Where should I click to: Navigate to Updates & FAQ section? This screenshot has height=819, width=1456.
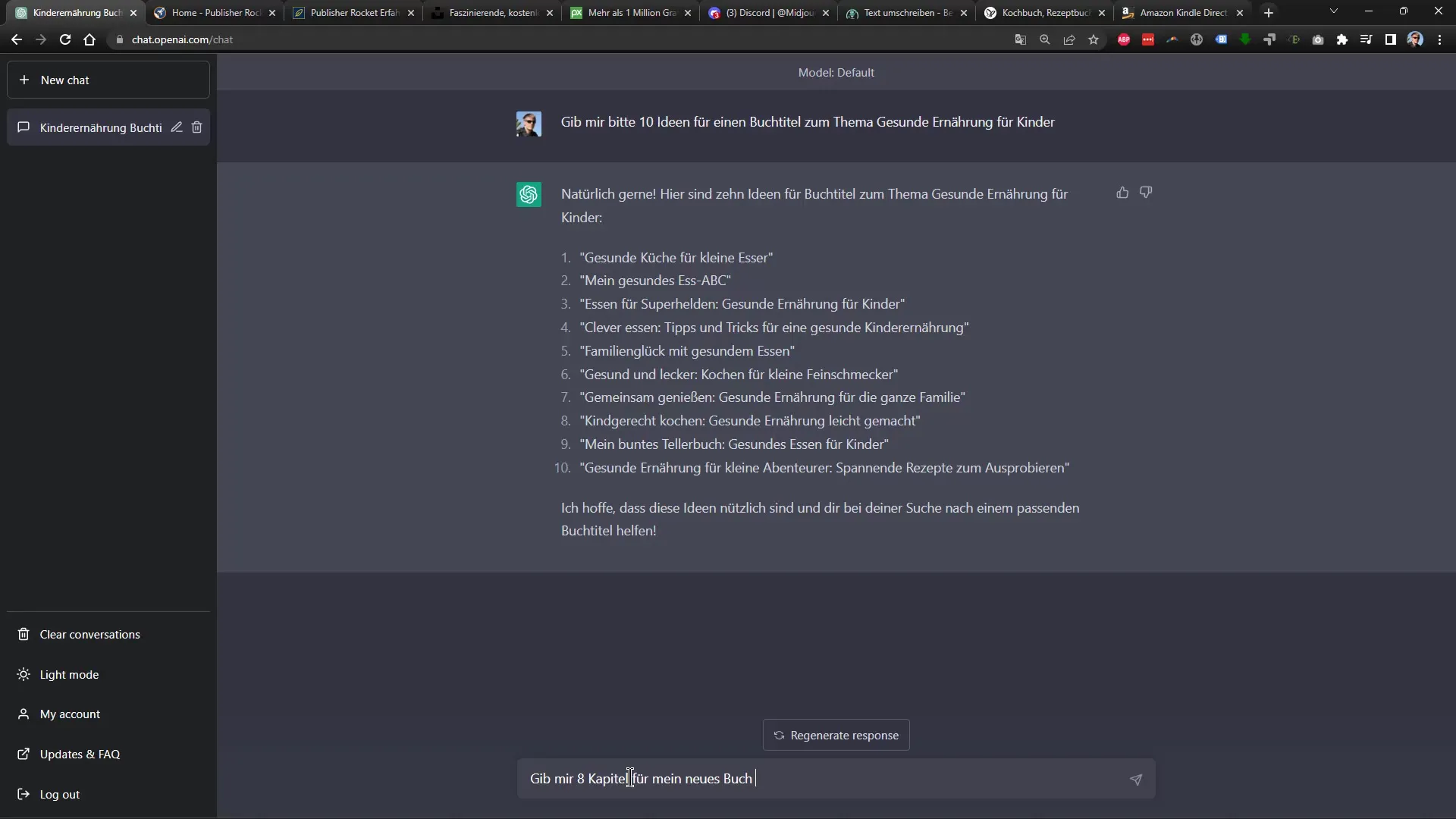click(x=80, y=754)
